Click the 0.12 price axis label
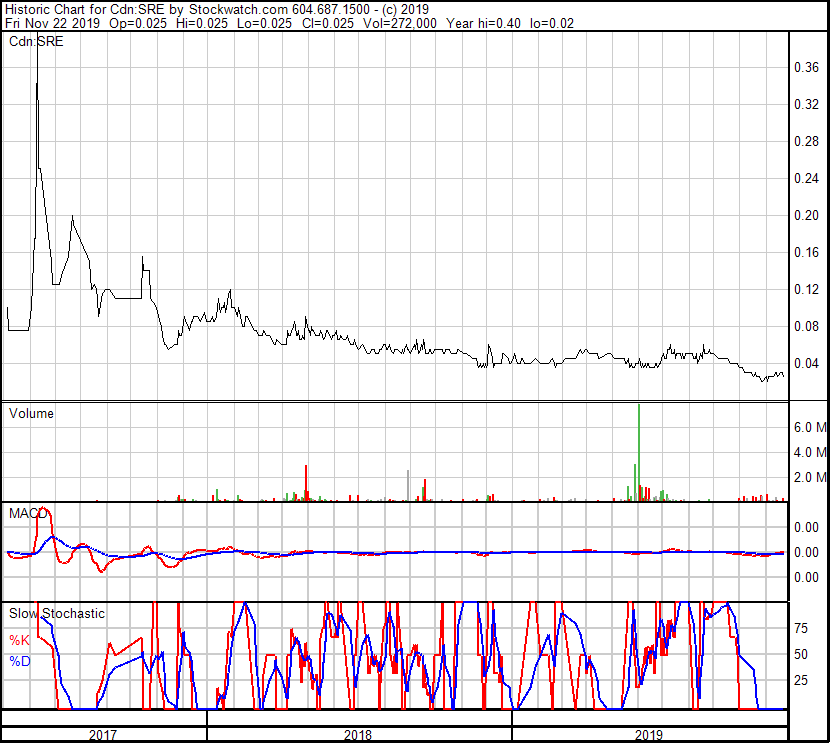The height and width of the screenshot is (743, 830). point(806,289)
